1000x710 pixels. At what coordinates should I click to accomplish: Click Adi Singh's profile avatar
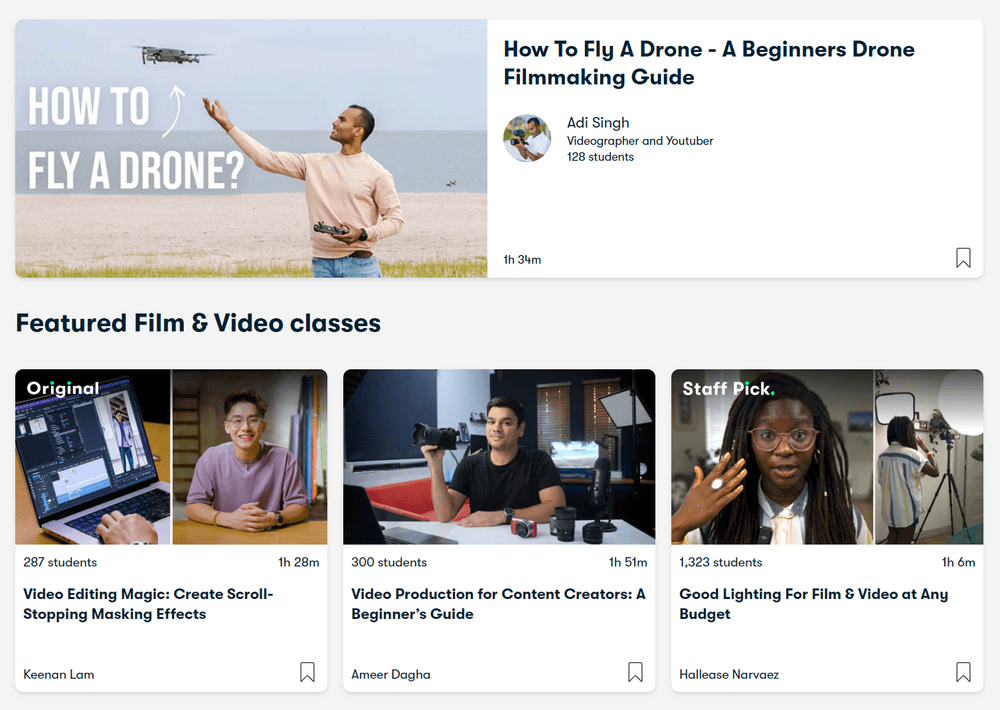(x=527, y=138)
